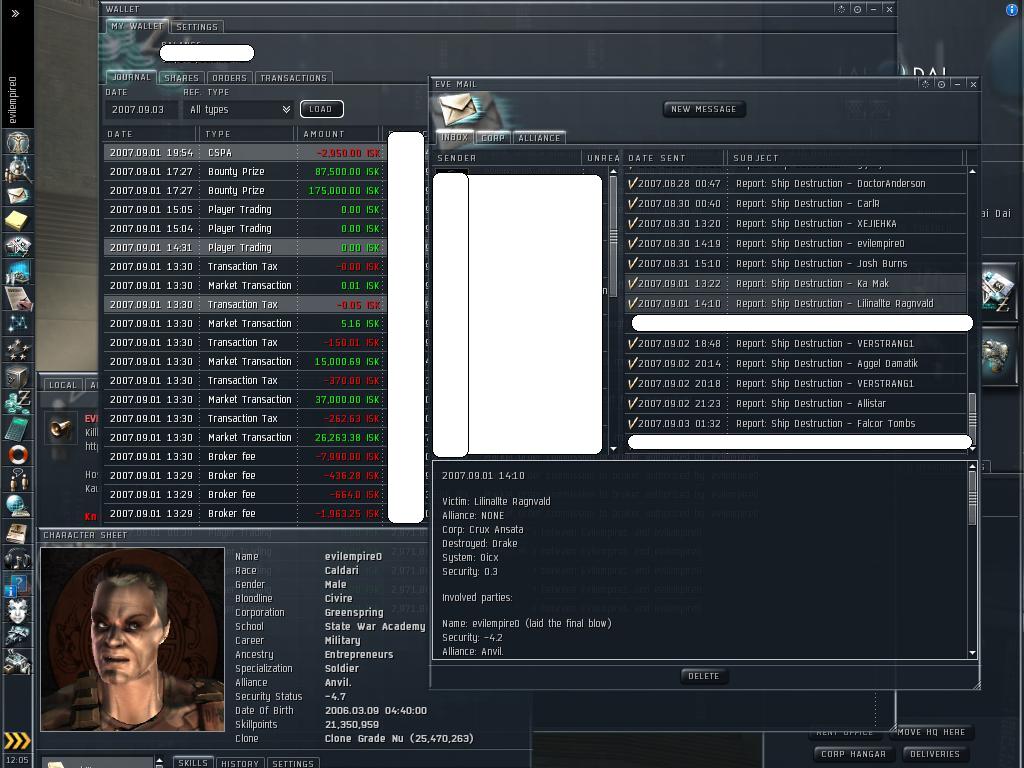Open the question-mark info sidebar icon
The width and height of the screenshot is (1024, 768).
coord(18,584)
